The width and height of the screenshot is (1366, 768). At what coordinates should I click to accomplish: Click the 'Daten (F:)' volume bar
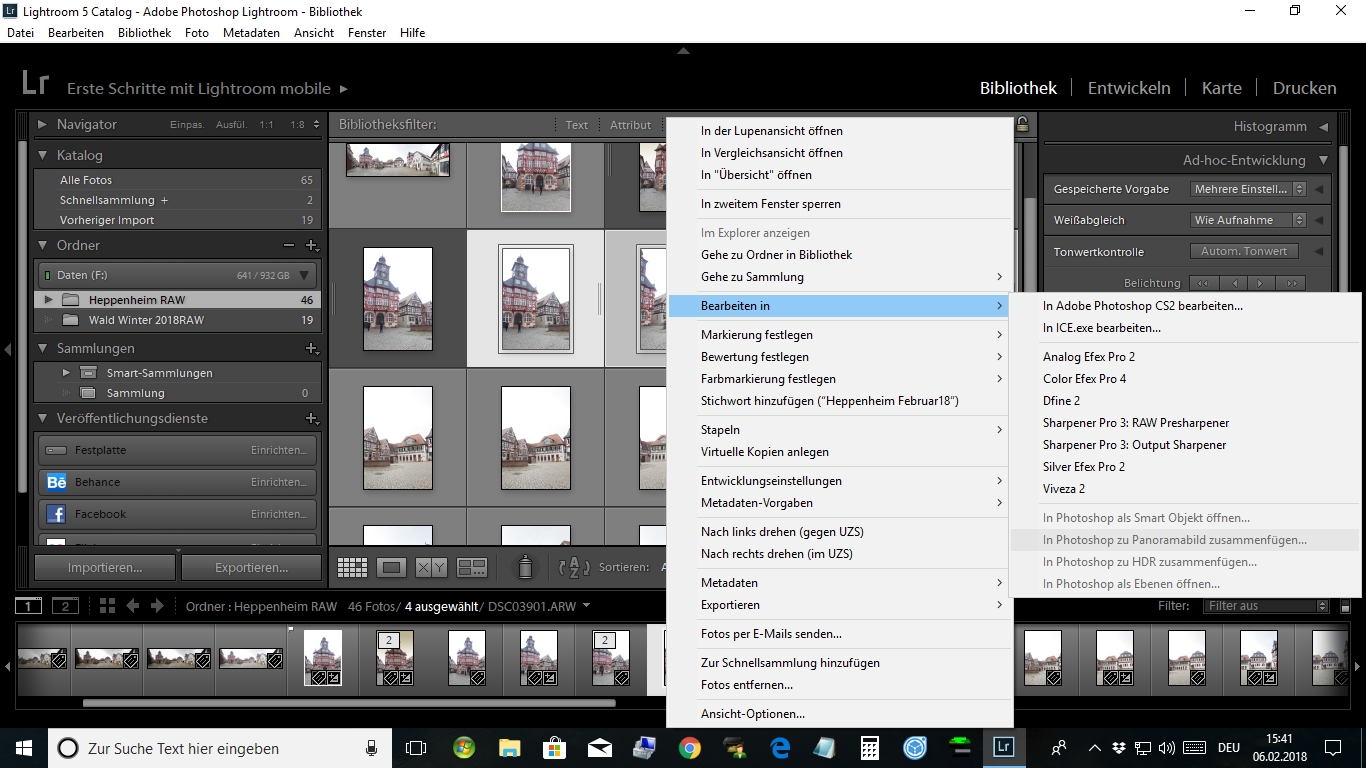[x=178, y=275]
